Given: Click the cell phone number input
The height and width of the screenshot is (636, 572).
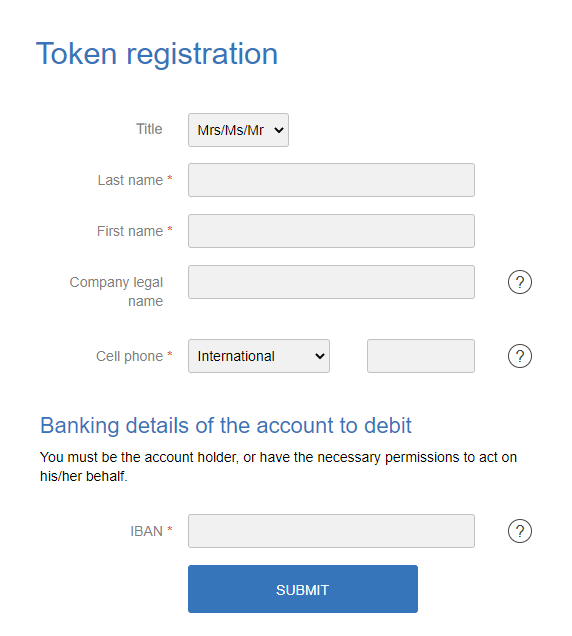Looking at the screenshot, I should tap(421, 356).
